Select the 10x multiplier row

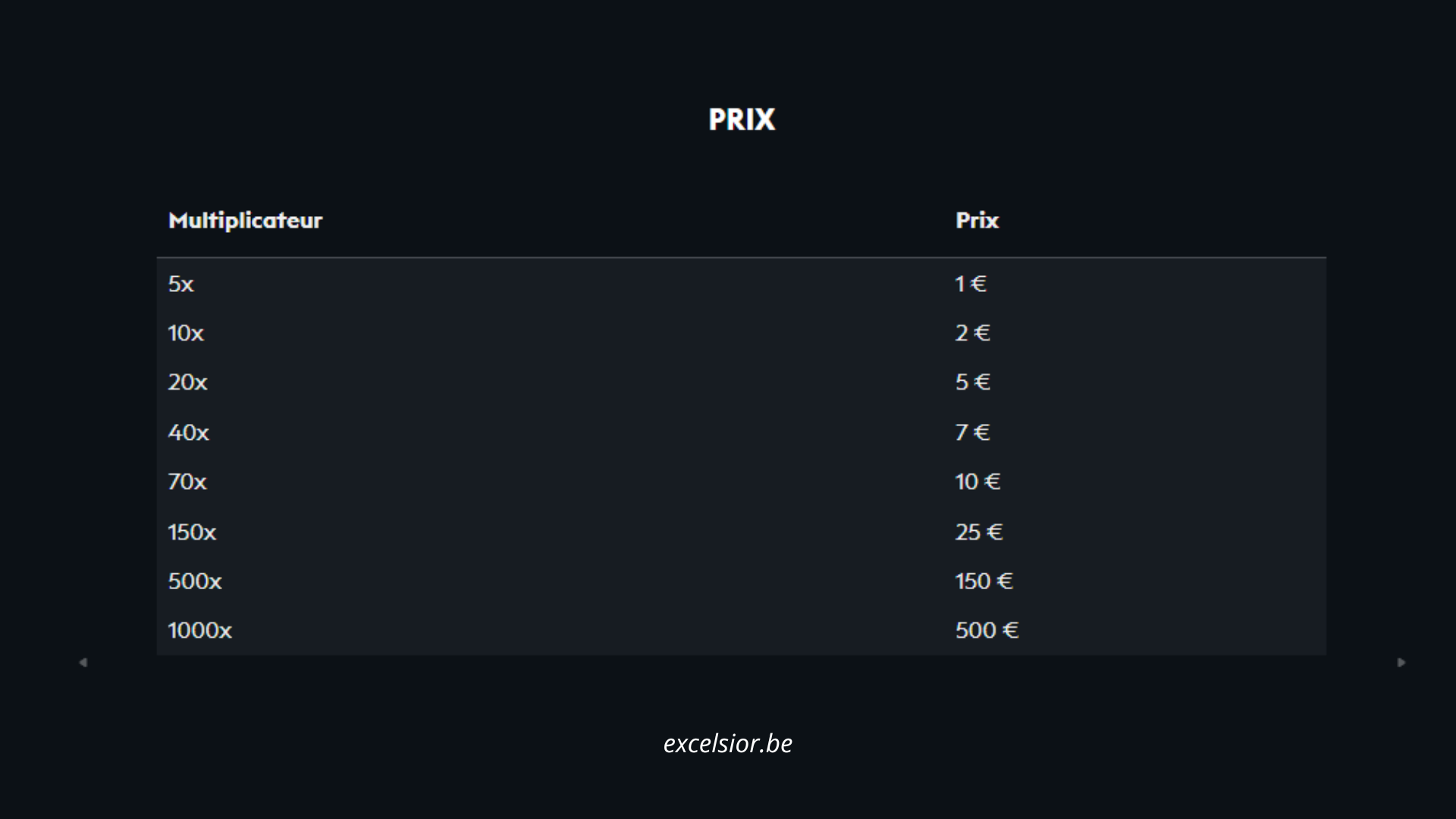click(x=186, y=334)
